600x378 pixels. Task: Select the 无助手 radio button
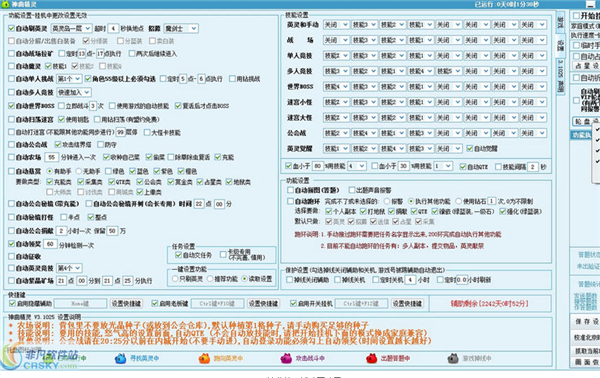point(79,171)
